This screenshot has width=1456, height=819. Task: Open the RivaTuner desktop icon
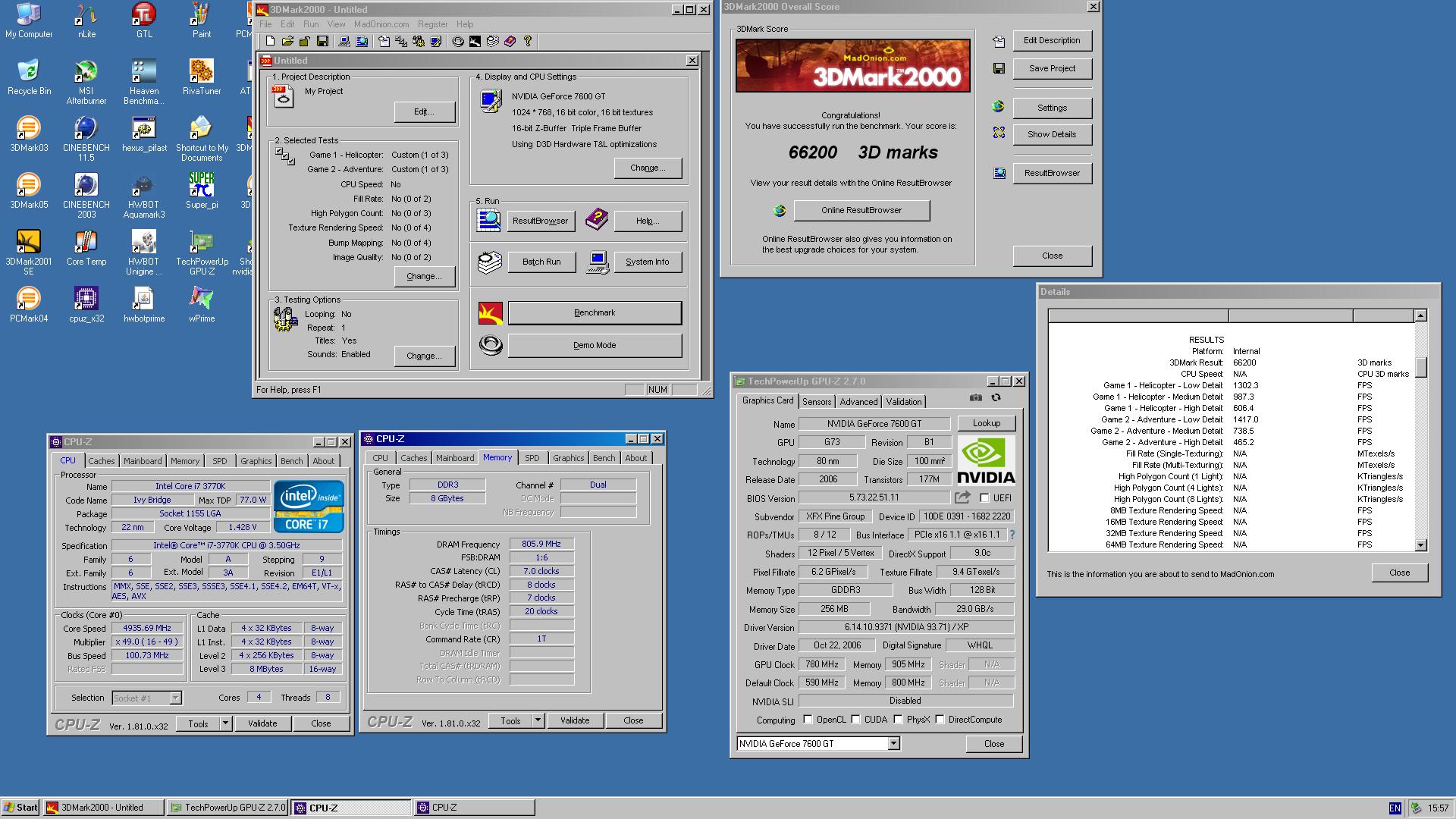point(202,77)
